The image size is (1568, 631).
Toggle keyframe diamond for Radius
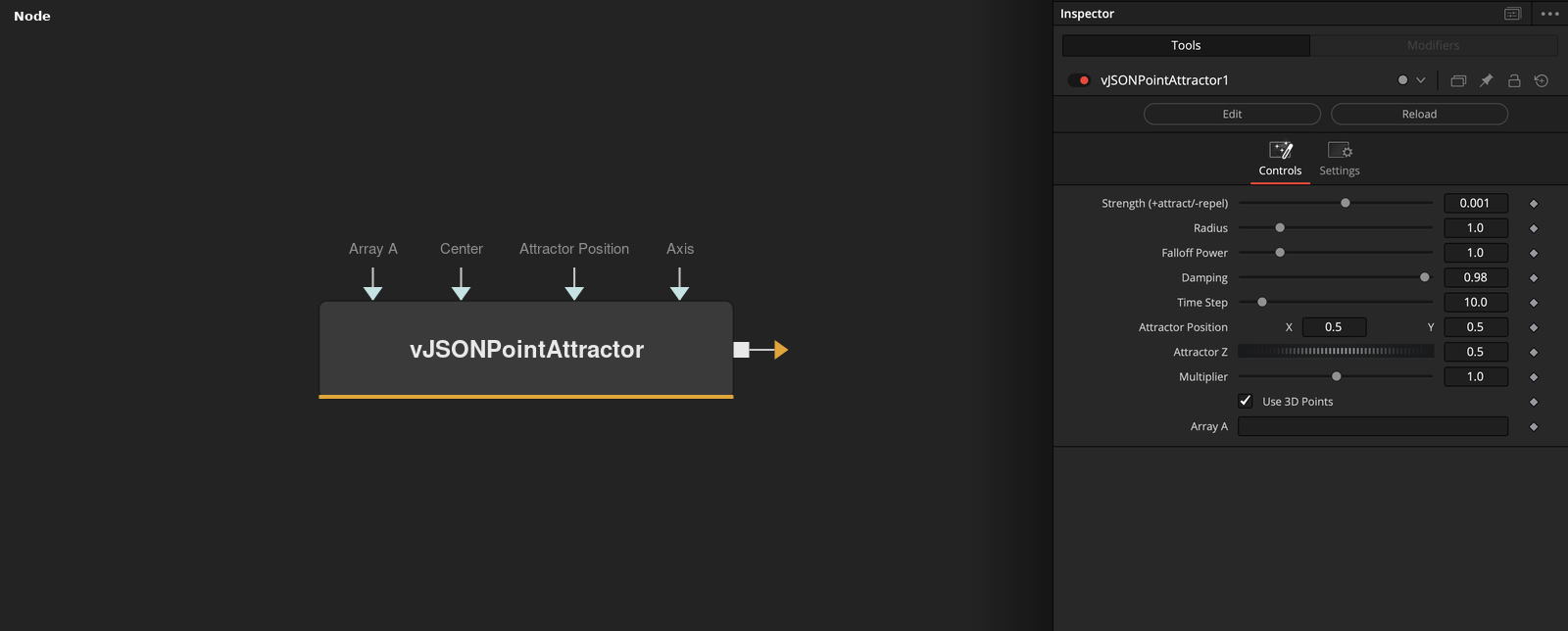[x=1534, y=228]
